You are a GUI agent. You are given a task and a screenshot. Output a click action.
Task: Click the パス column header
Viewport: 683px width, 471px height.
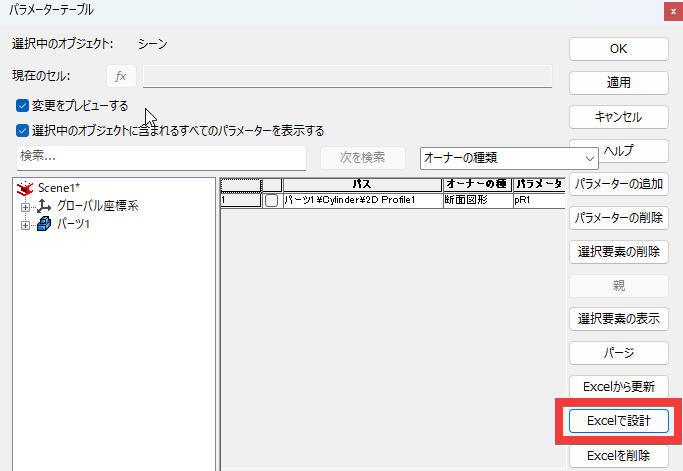362,185
